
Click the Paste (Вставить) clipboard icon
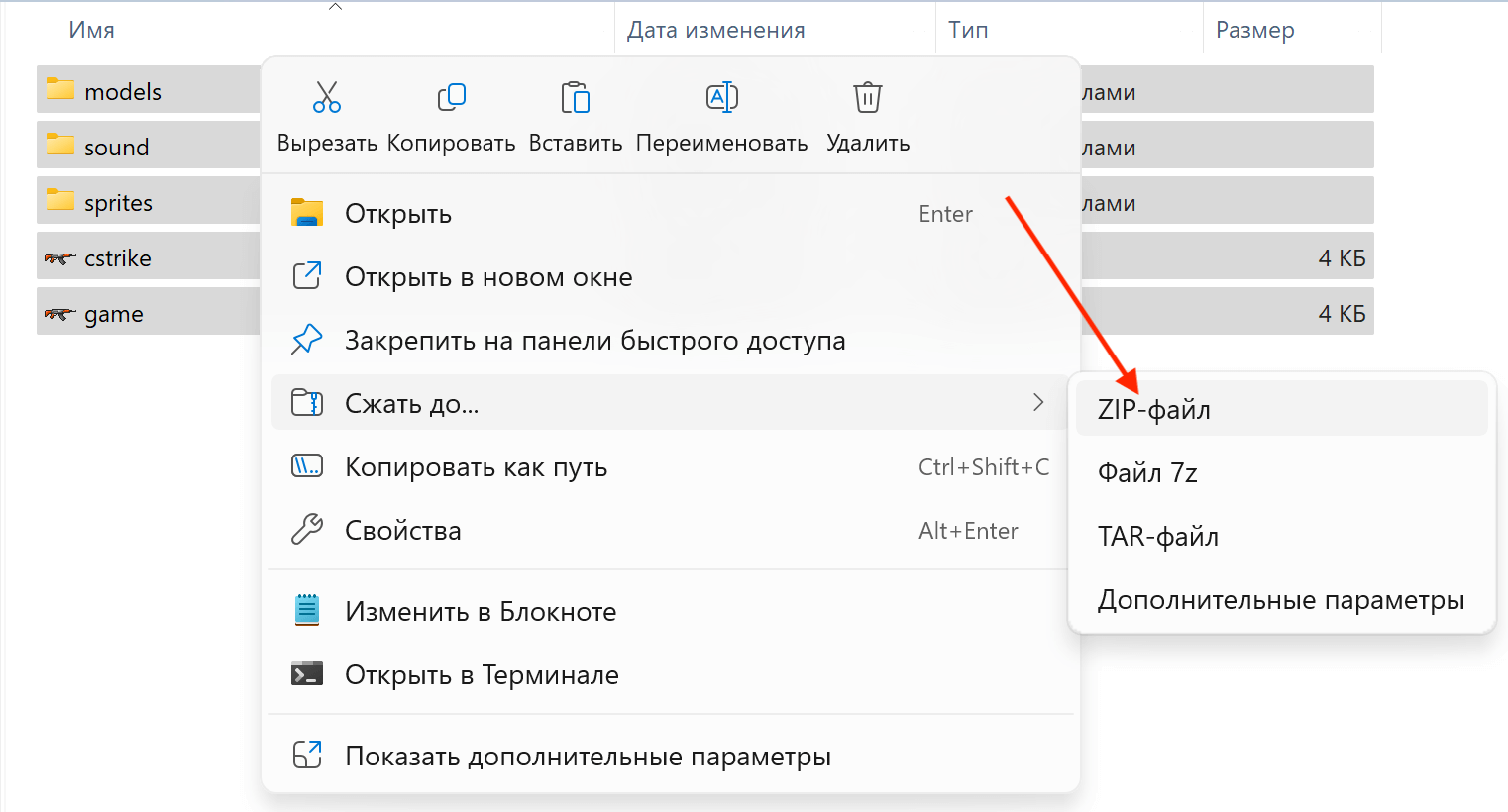[x=575, y=96]
